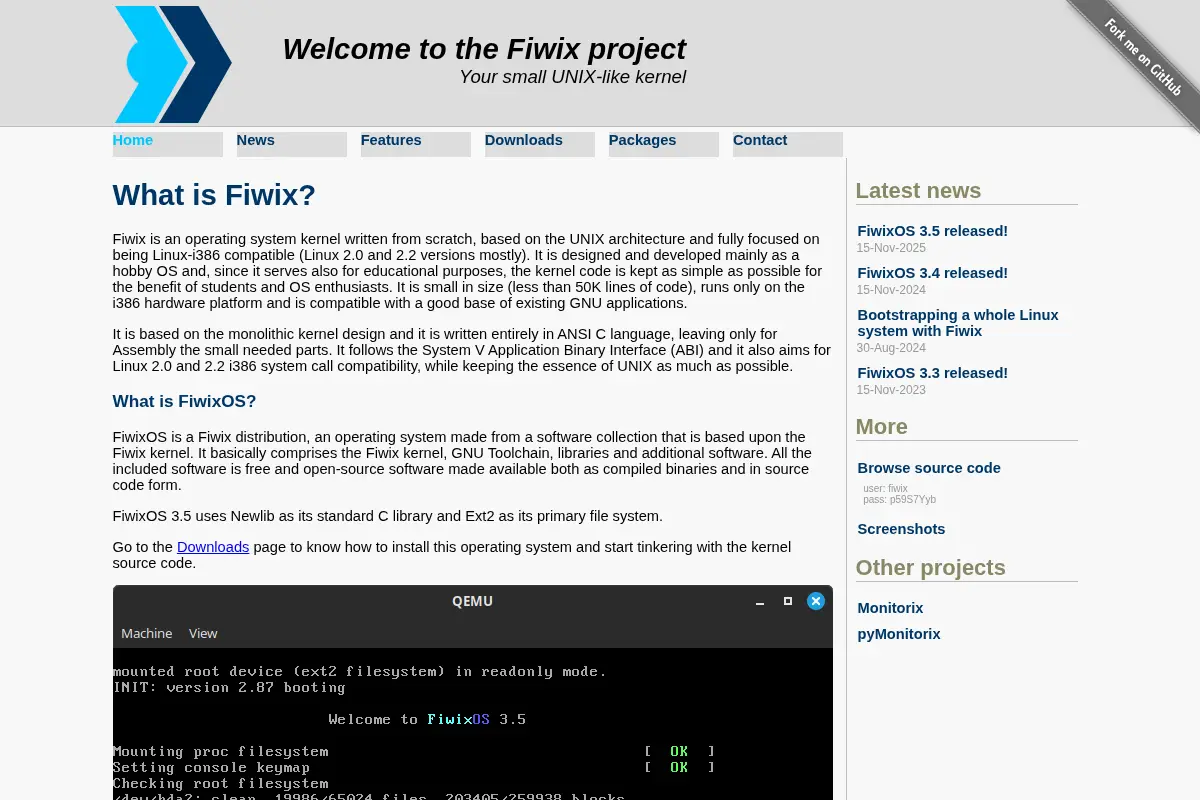Click the QEMU screenshot image
The width and height of the screenshot is (1200, 800).
[473, 692]
